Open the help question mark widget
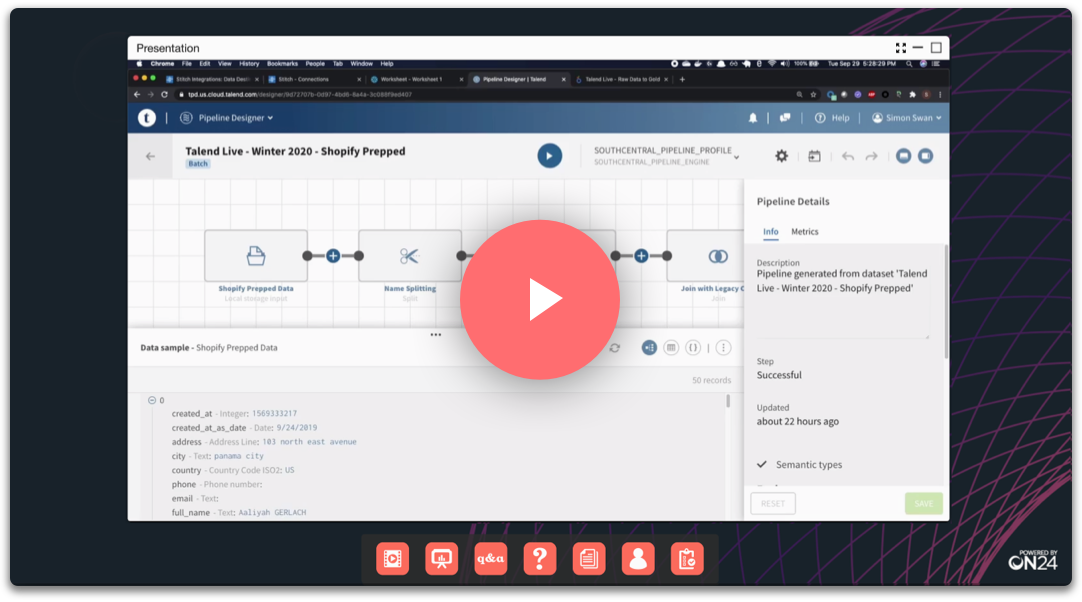The height and width of the screenshot is (602, 1082). pyautogui.click(x=540, y=559)
